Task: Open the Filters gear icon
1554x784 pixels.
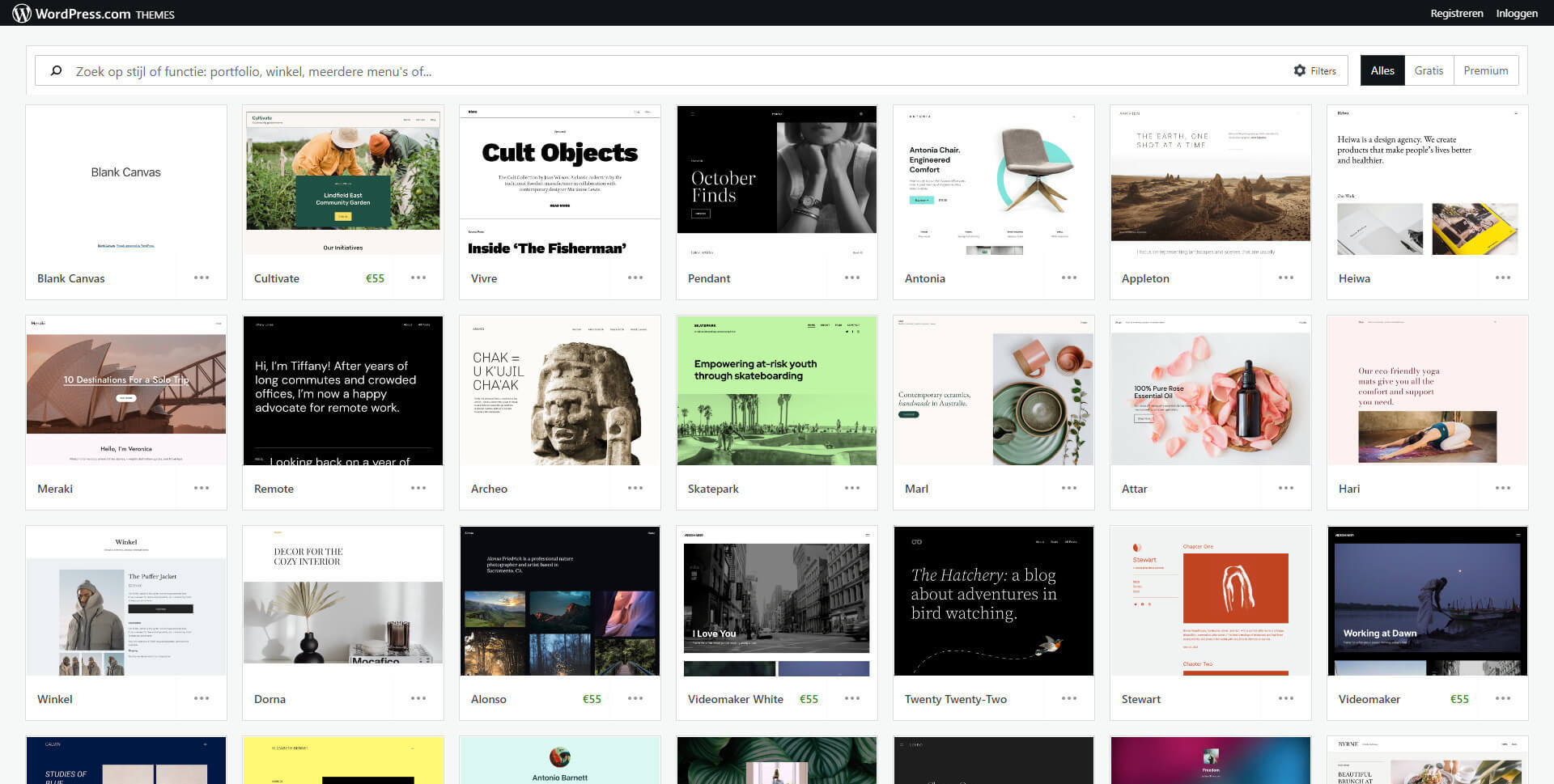Action: pos(1299,70)
